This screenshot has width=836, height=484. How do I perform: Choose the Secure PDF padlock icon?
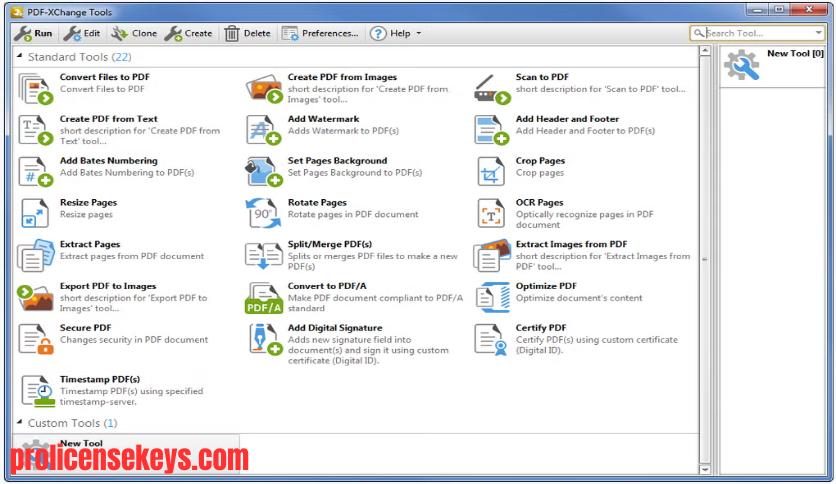click(36, 339)
